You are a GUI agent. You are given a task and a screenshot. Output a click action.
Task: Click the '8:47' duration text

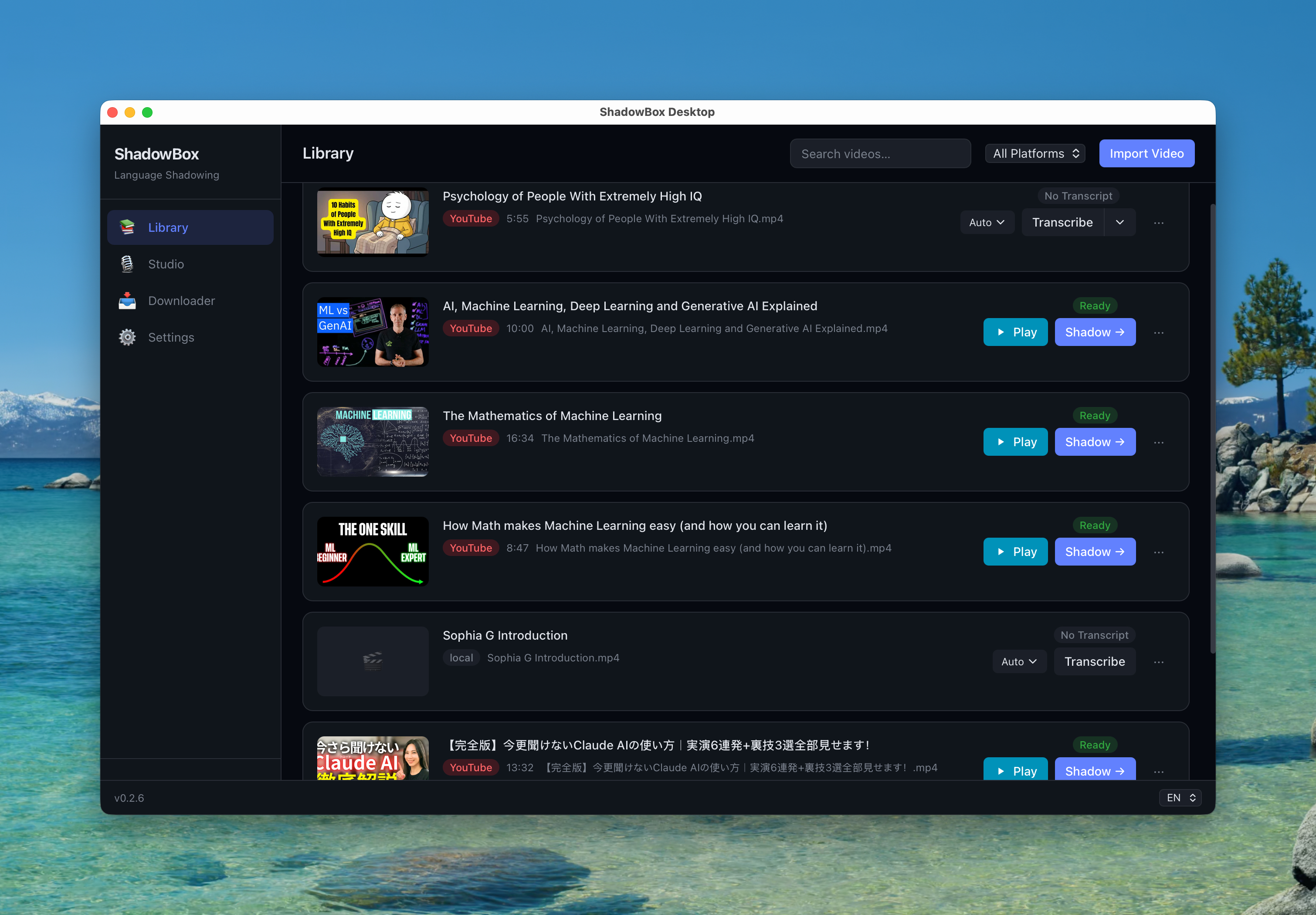[517, 548]
